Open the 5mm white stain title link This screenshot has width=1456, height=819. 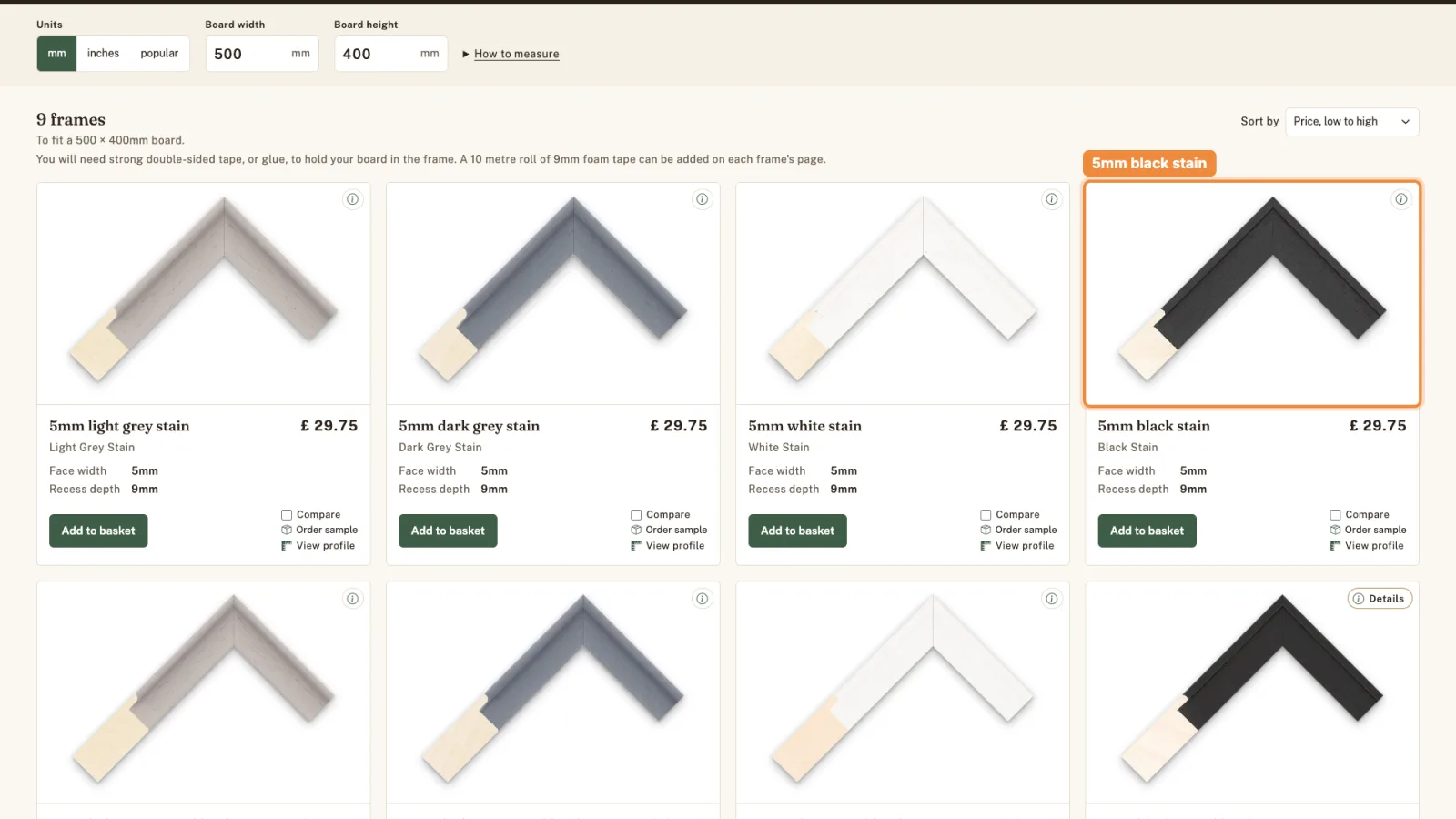804,426
